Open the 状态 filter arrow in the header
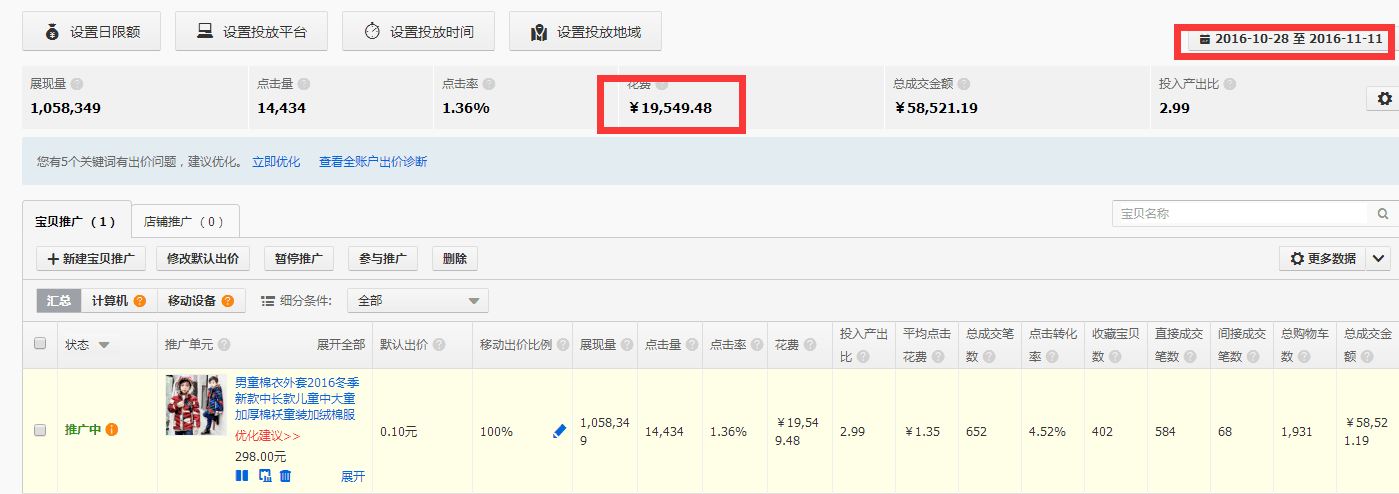This screenshot has height=494, width=1399. tap(104, 345)
